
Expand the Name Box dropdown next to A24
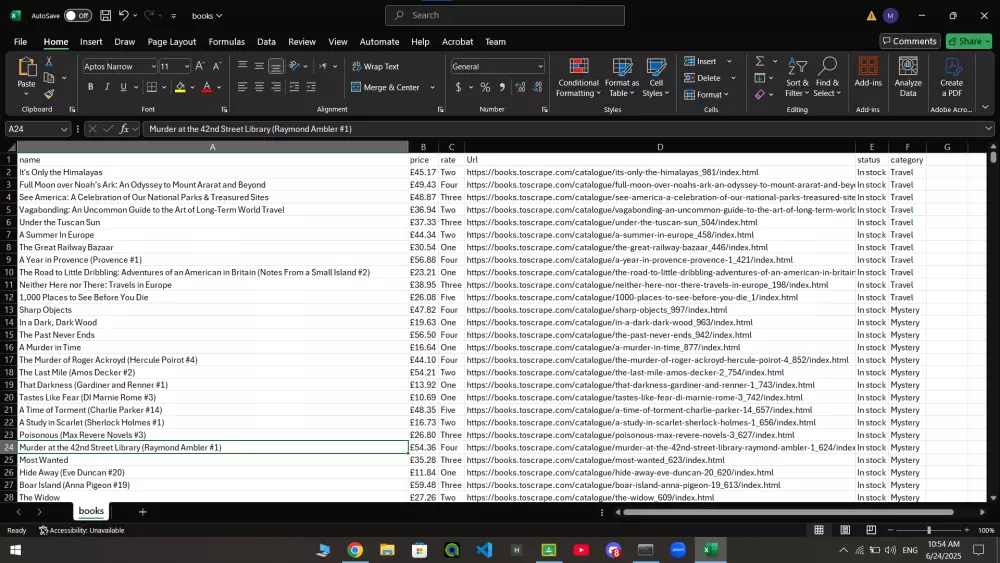click(65, 129)
